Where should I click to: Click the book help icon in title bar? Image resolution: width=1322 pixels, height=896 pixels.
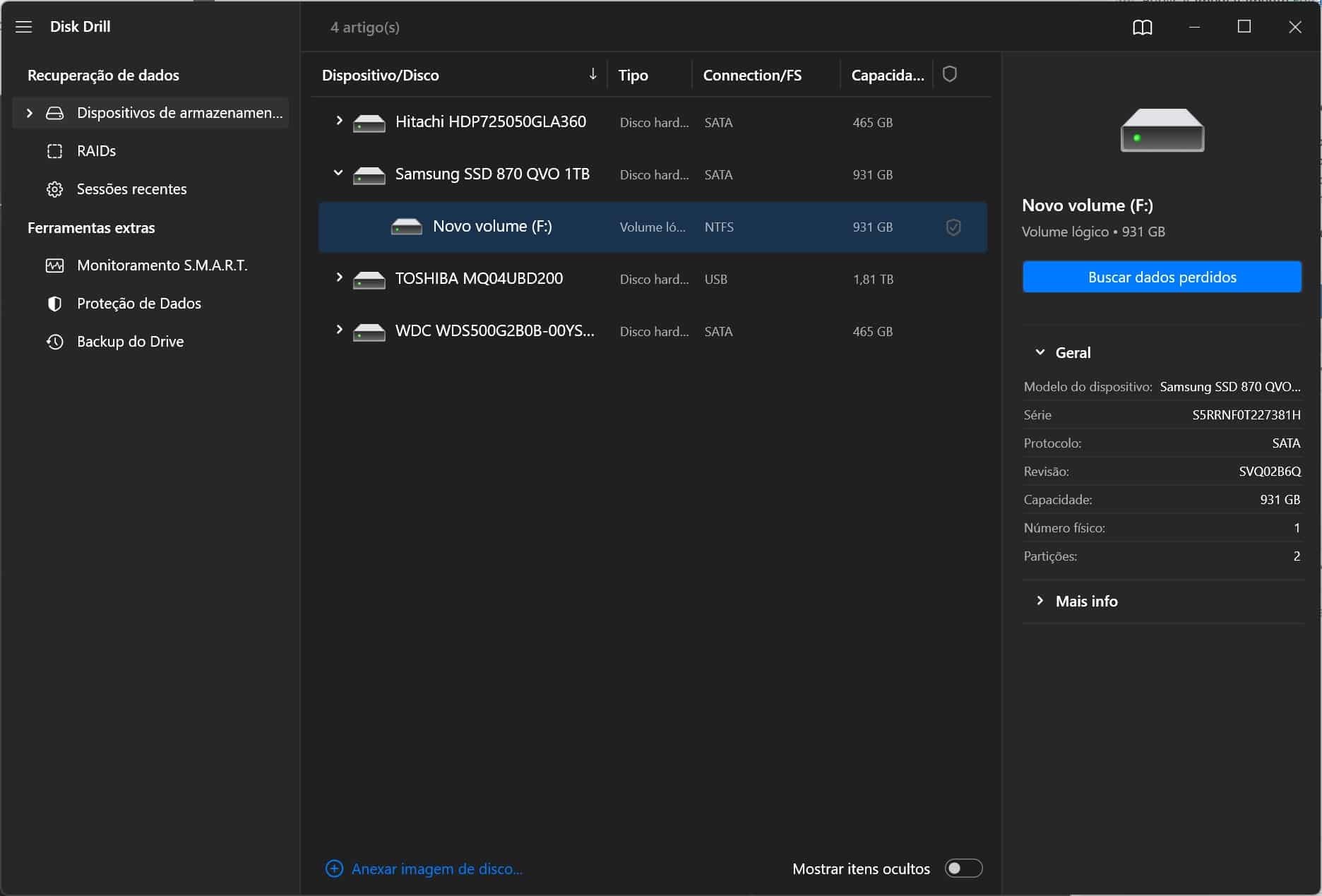(1142, 28)
